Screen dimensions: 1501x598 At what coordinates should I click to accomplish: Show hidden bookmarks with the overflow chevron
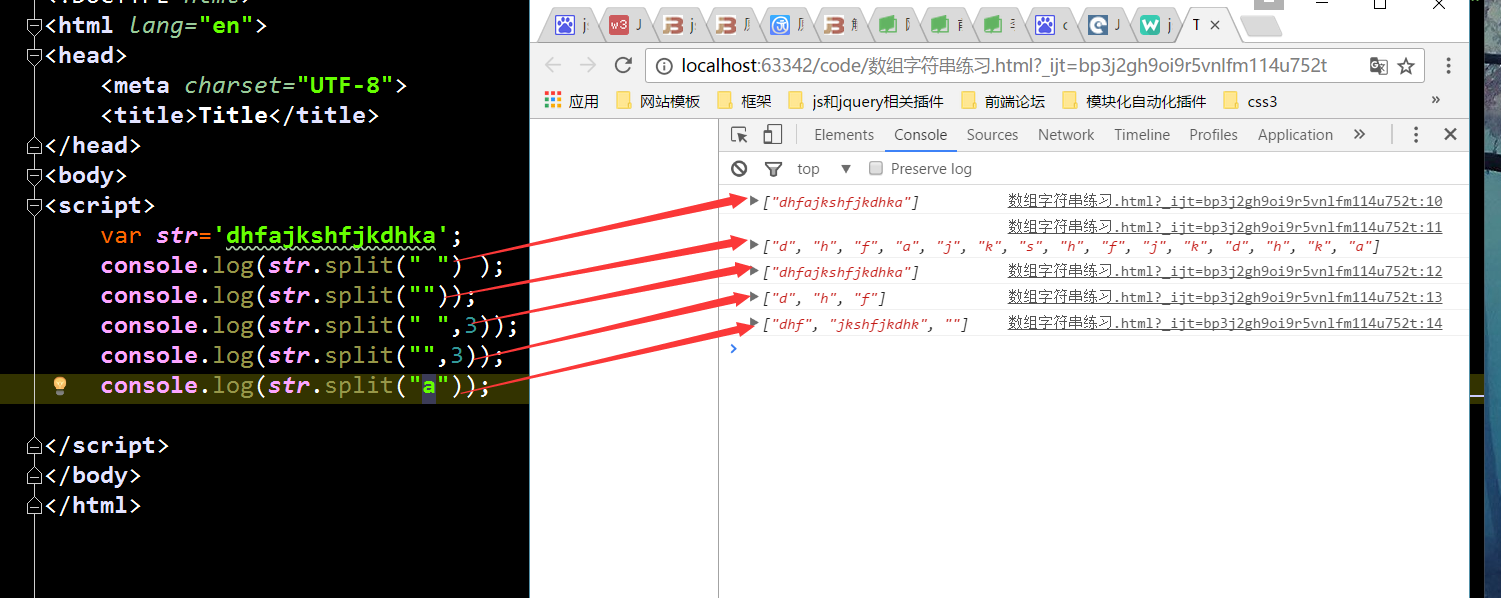[x=1436, y=101]
